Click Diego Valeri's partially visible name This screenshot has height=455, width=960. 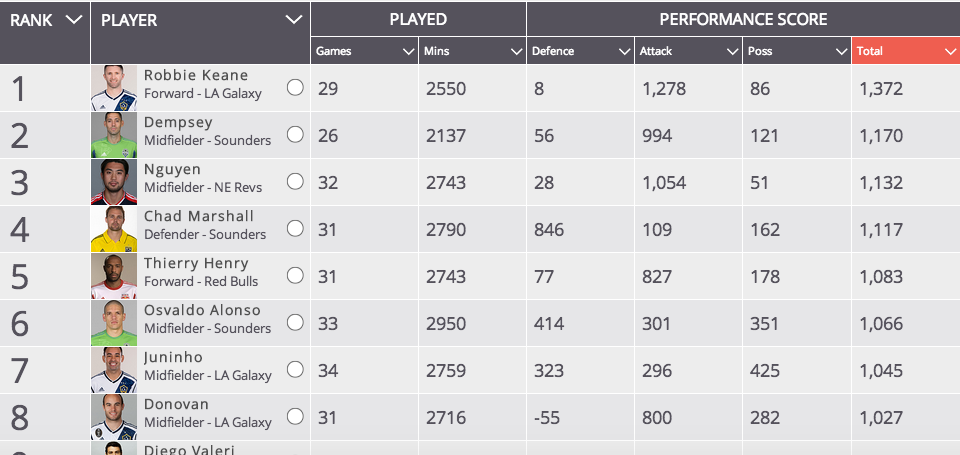pyautogui.click(x=189, y=449)
